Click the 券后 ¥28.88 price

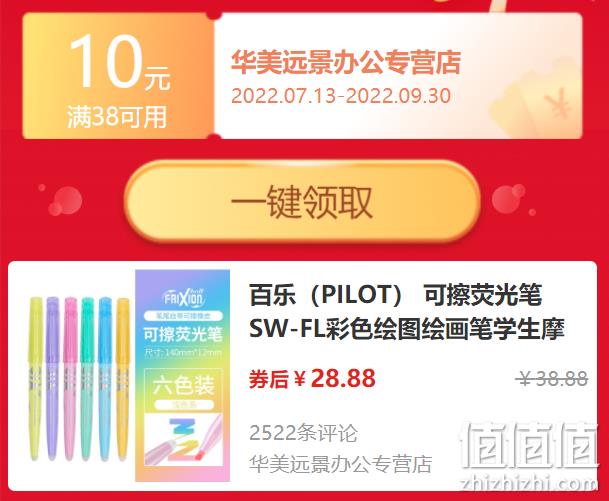pyautogui.click(x=312, y=378)
